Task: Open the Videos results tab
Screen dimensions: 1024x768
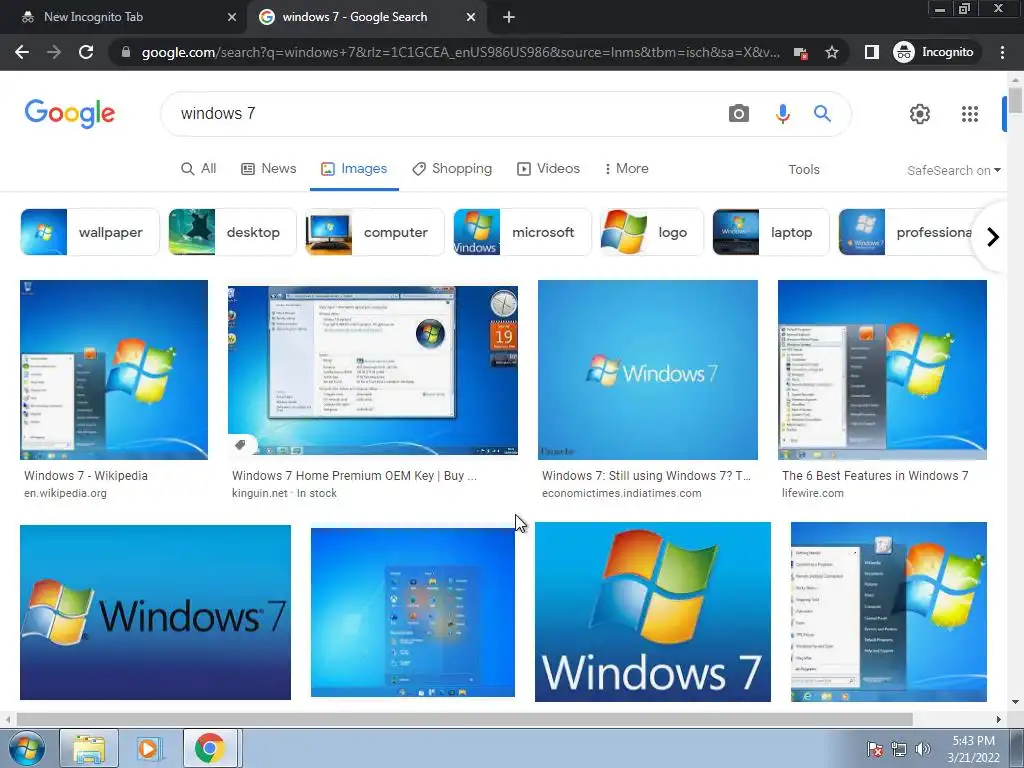Action: (549, 168)
